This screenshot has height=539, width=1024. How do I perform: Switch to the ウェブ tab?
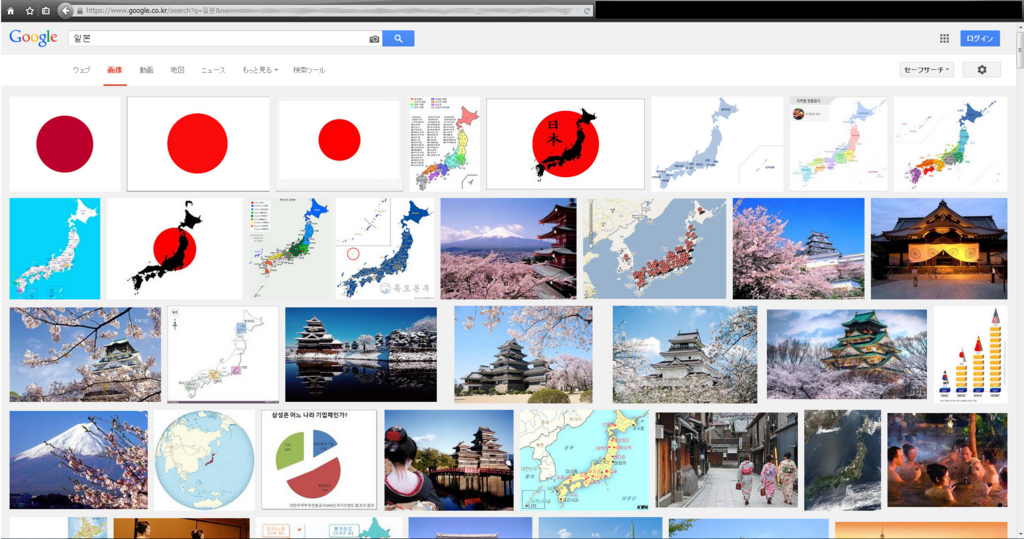pyautogui.click(x=82, y=70)
